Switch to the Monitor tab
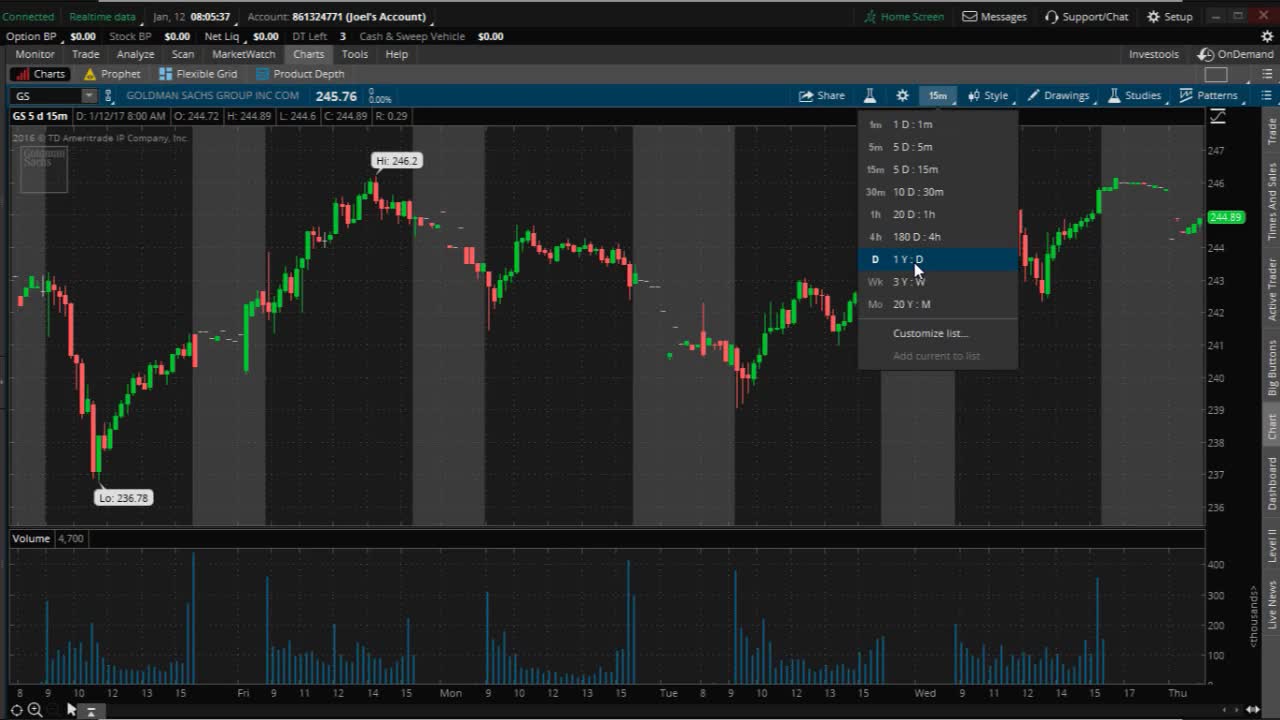 tap(35, 54)
